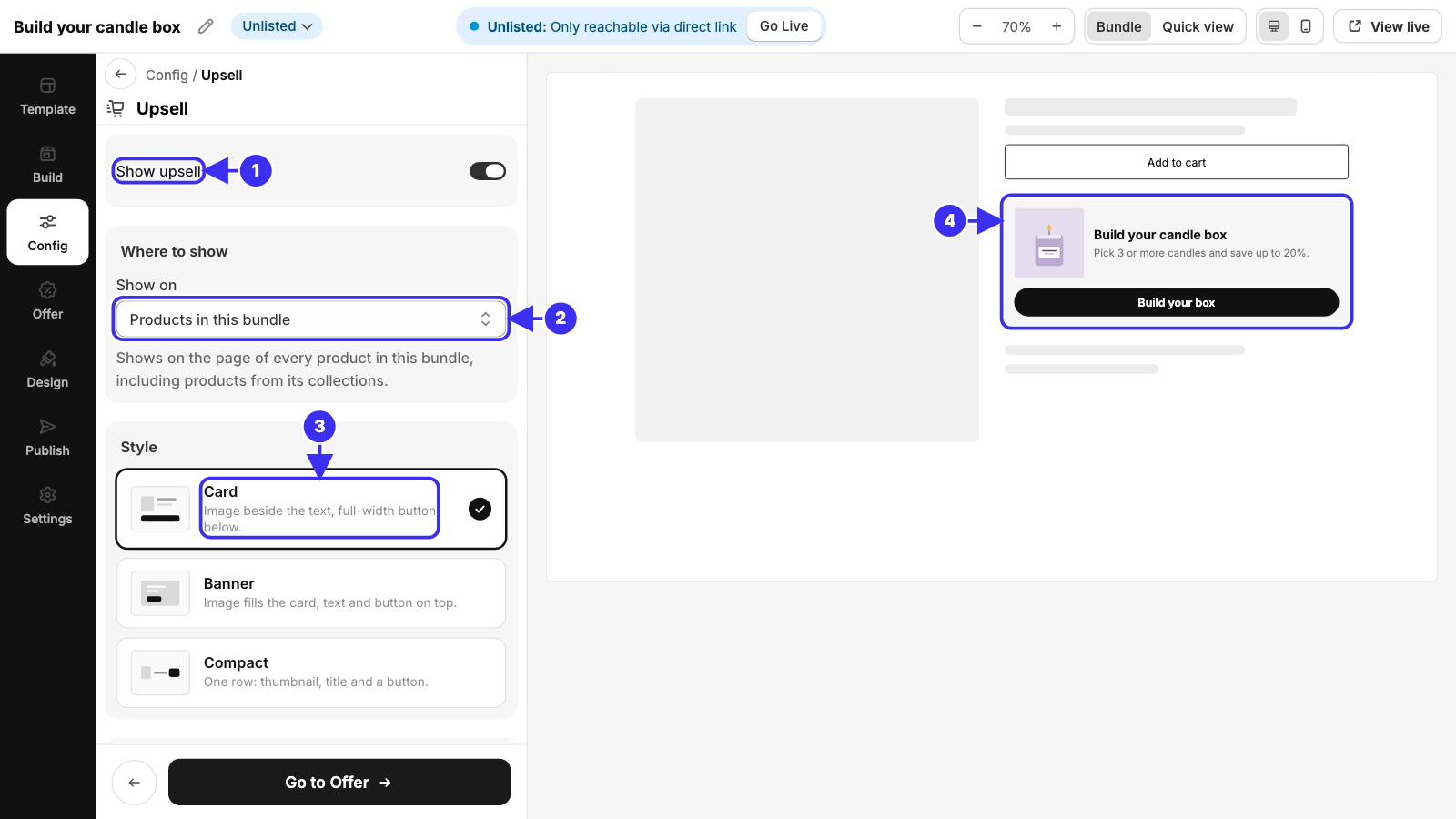Viewport: 1456px width, 819px height.
Task: Toggle the Show upsell switch
Action: coord(488,171)
